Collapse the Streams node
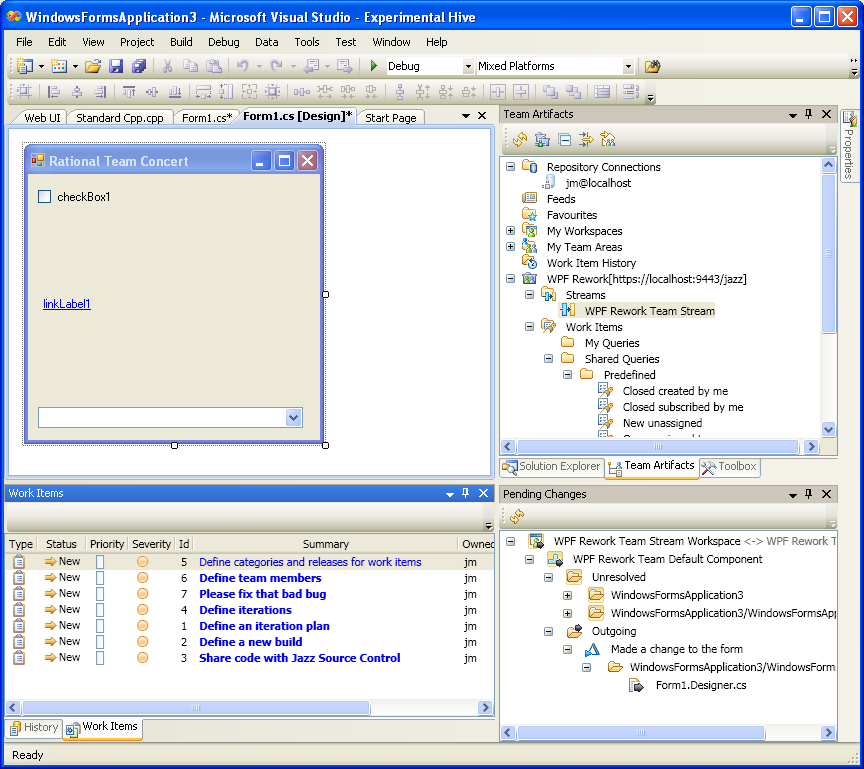This screenshot has width=864, height=769. pos(530,295)
